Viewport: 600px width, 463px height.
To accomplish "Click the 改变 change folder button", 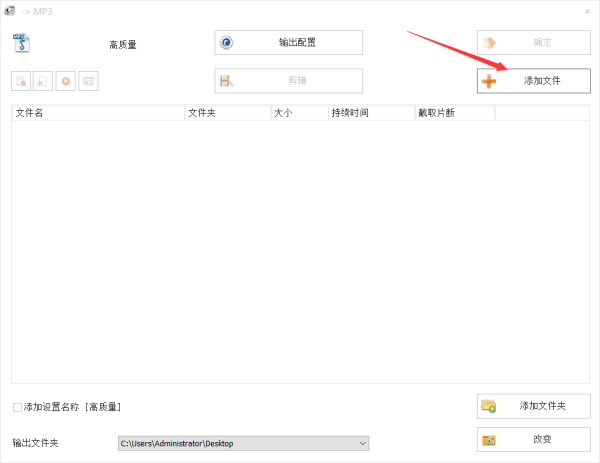I will pyautogui.click(x=534, y=440).
